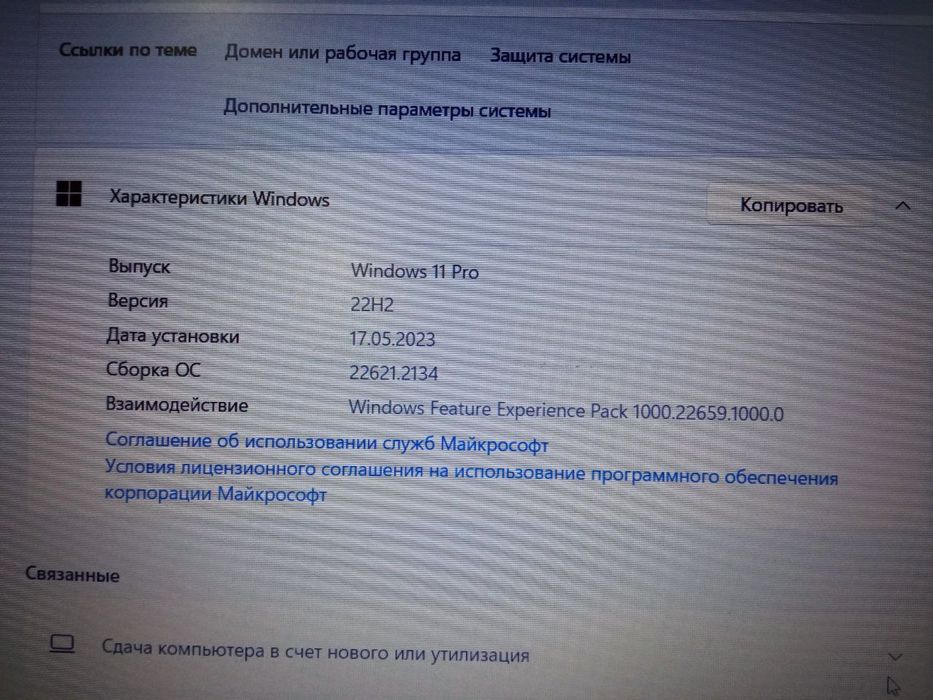
Task: Open Защита системы link
Action: (560, 57)
